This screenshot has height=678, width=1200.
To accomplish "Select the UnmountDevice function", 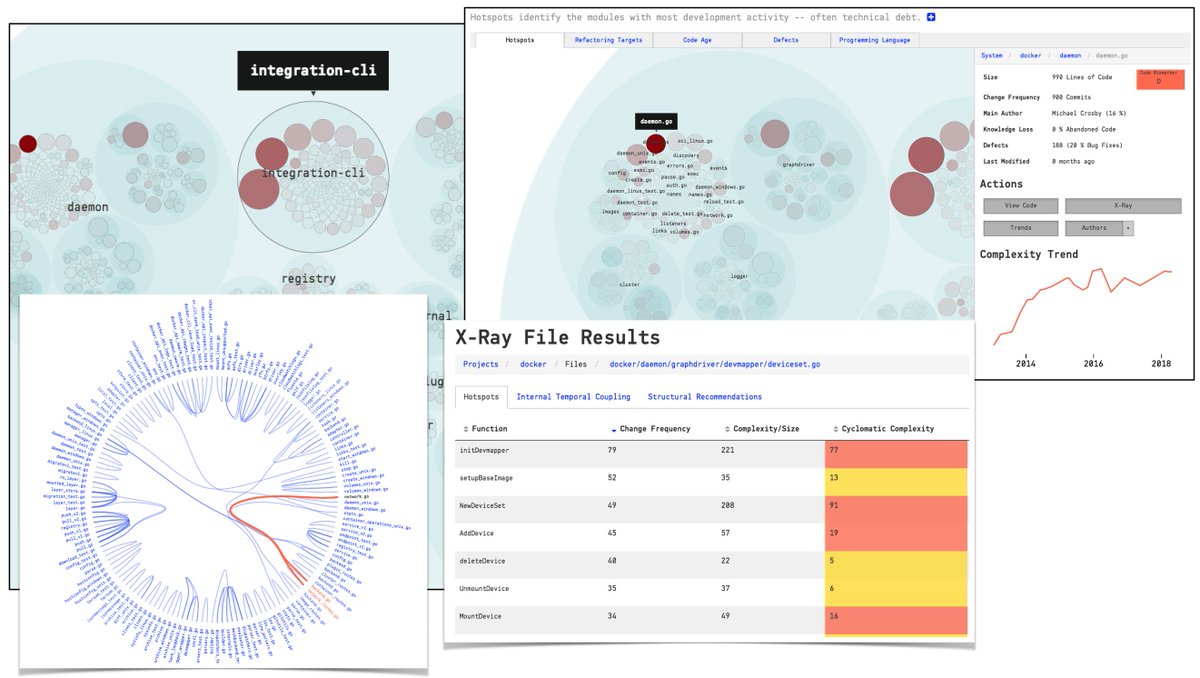I will point(484,589).
